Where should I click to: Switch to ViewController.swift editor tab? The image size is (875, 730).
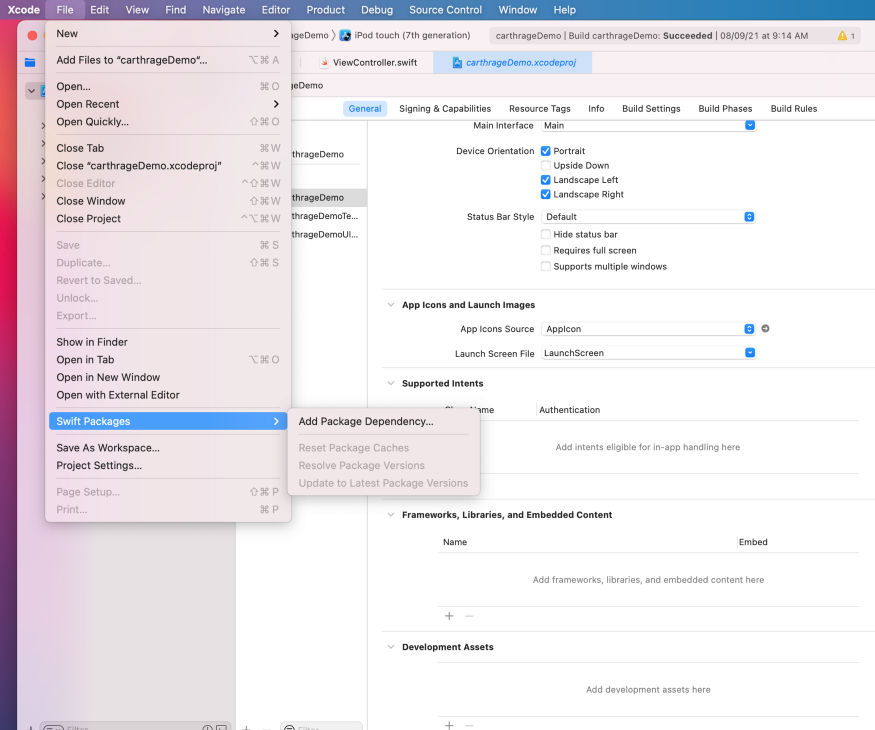[x=368, y=63]
